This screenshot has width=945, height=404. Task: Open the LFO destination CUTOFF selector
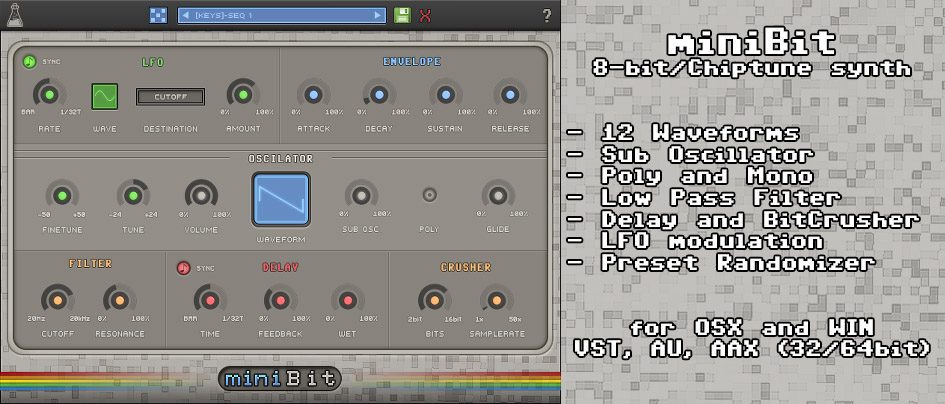[171, 96]
